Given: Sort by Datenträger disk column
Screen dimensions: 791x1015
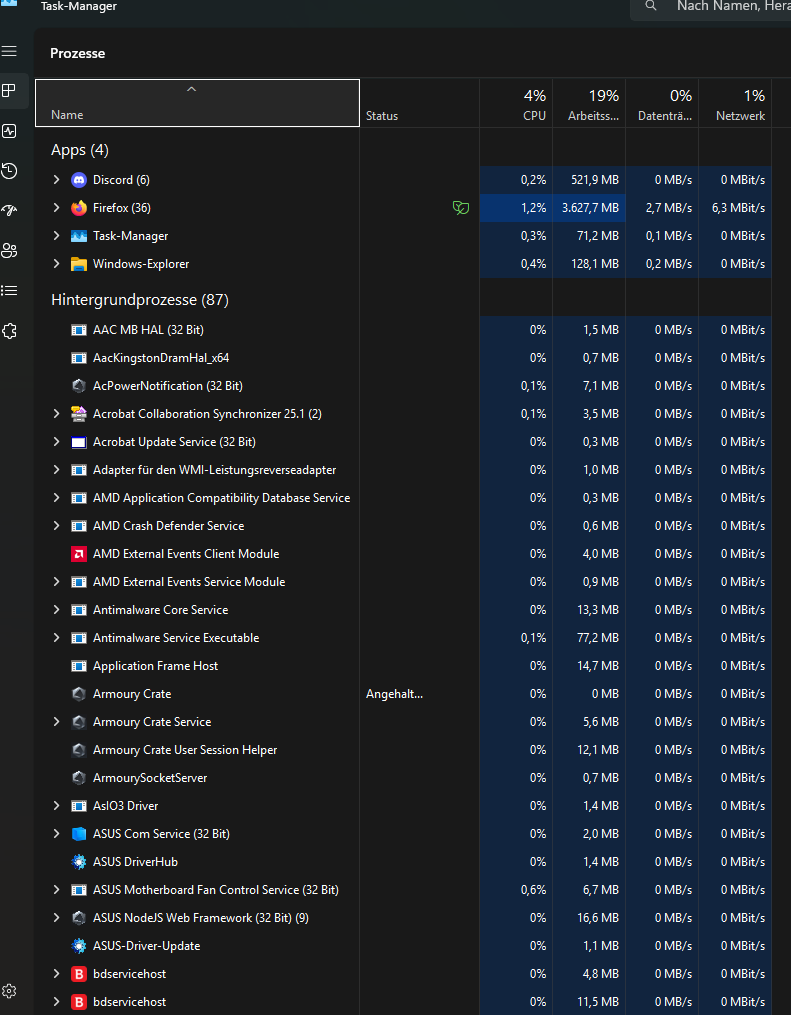Looking at the screenshot, I should 662,103.
